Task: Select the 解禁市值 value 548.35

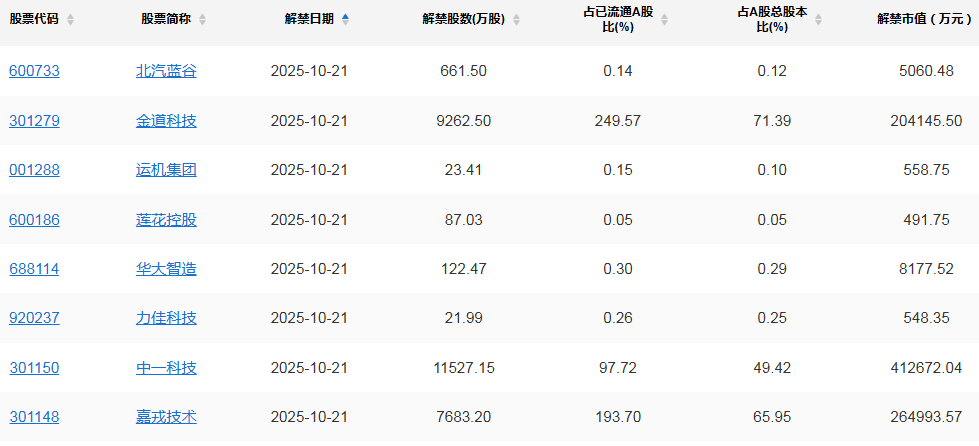Action: point(926,319)
